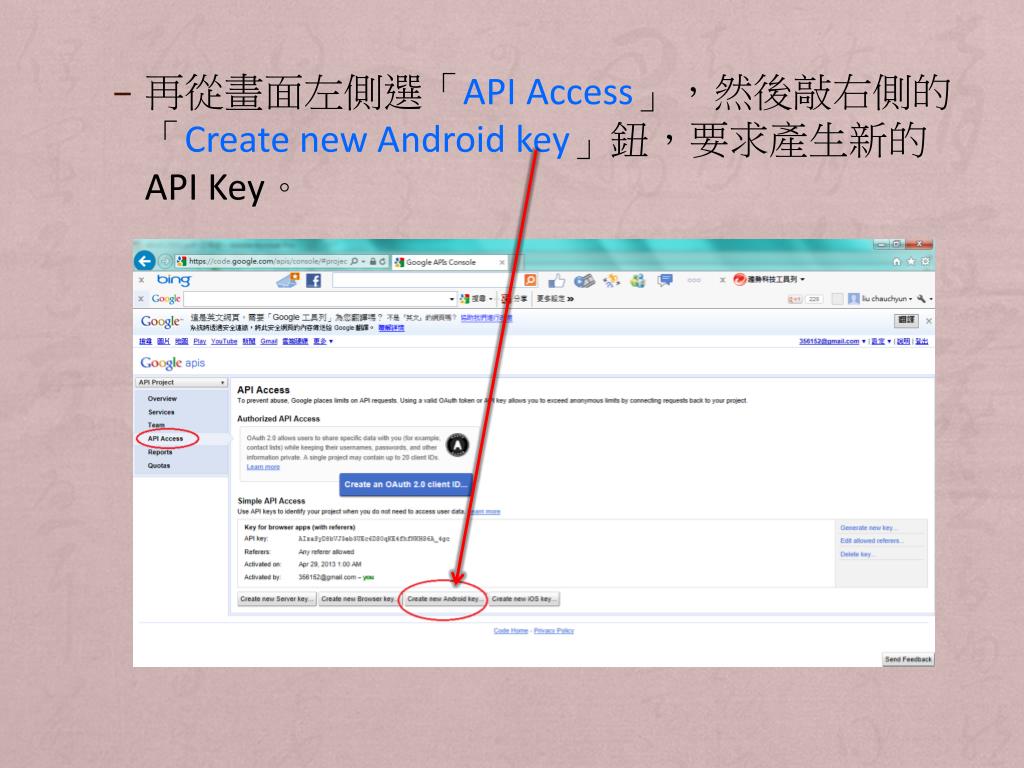
Task: Click the 翻譯 translate button
Action: click(906, 320)
